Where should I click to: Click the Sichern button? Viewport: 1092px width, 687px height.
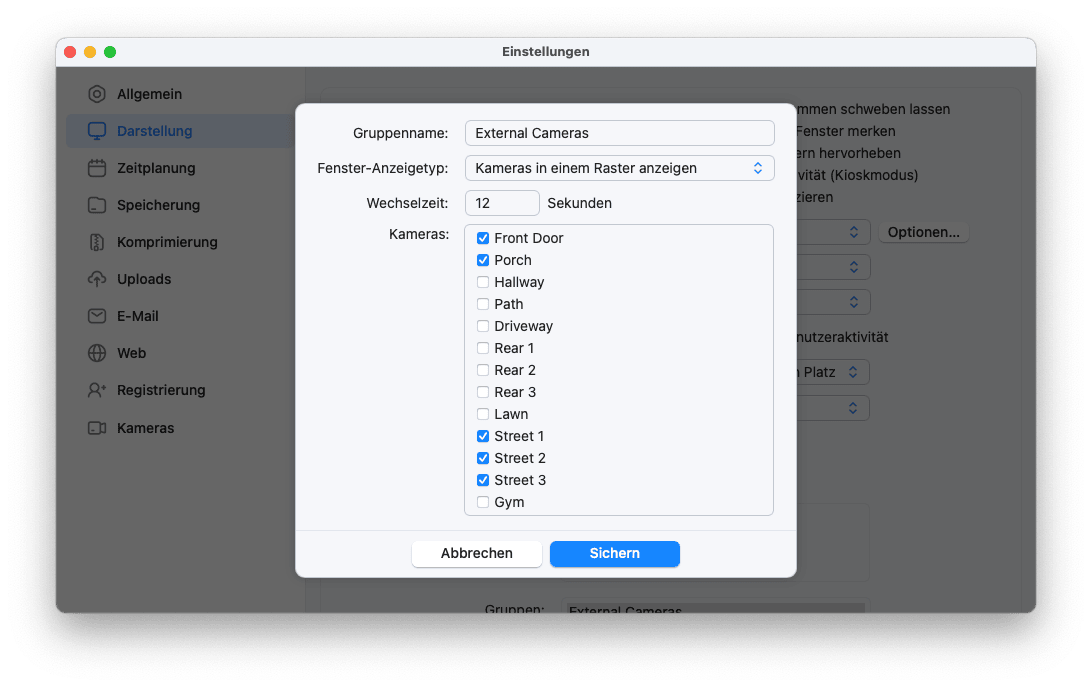pyautogui.click(x=614, y=553)
